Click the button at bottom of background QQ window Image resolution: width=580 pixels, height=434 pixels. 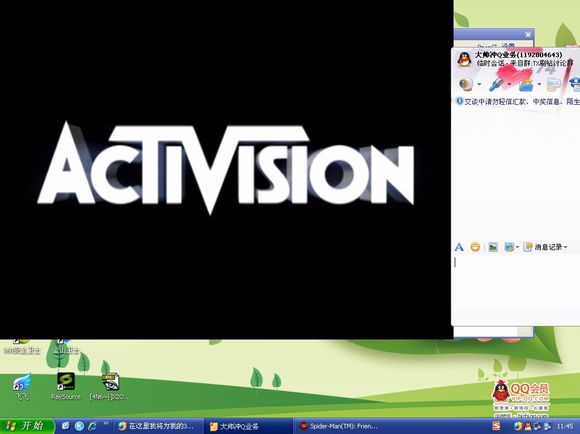tap(524, 332)
